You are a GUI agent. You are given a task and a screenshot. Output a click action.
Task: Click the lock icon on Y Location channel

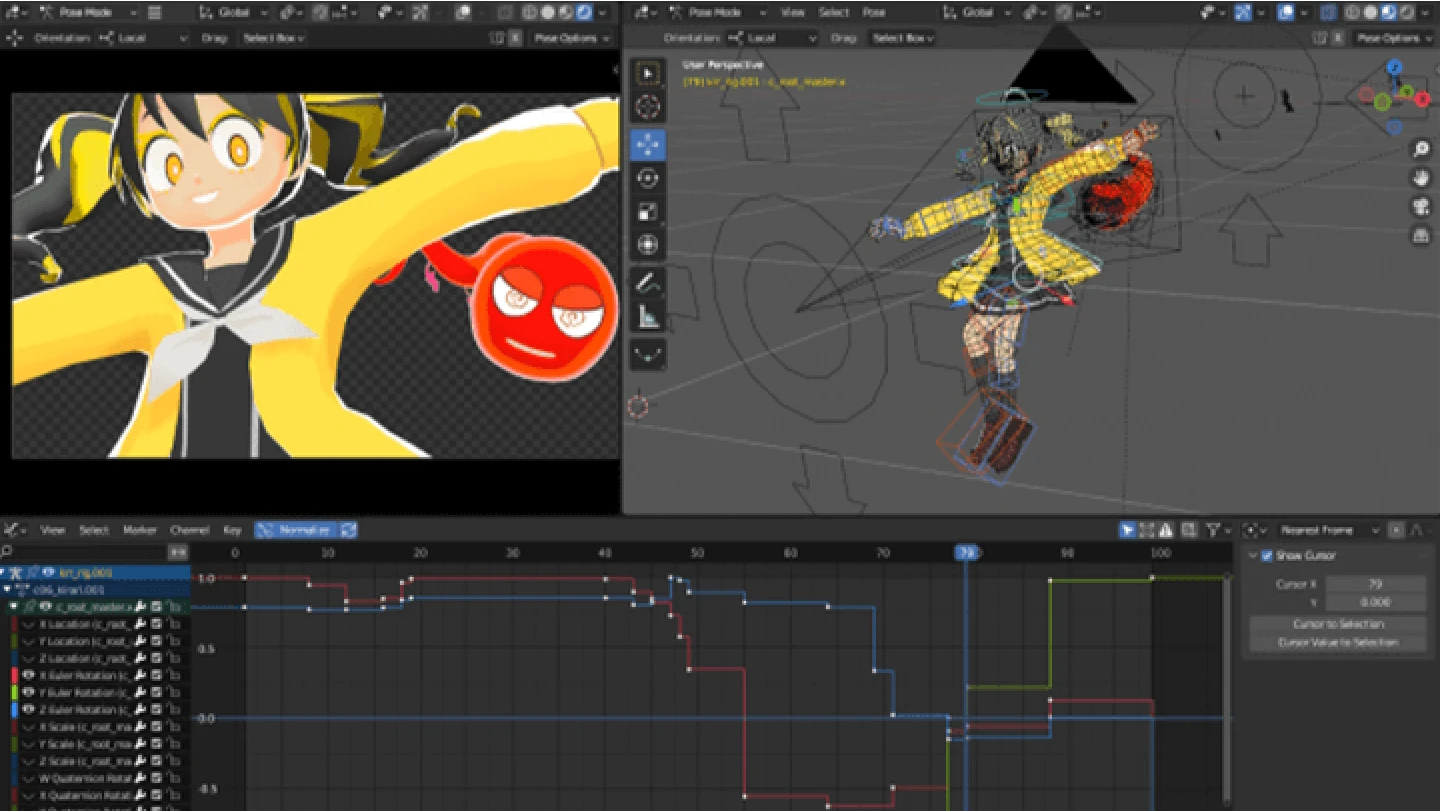click(174, 642)
